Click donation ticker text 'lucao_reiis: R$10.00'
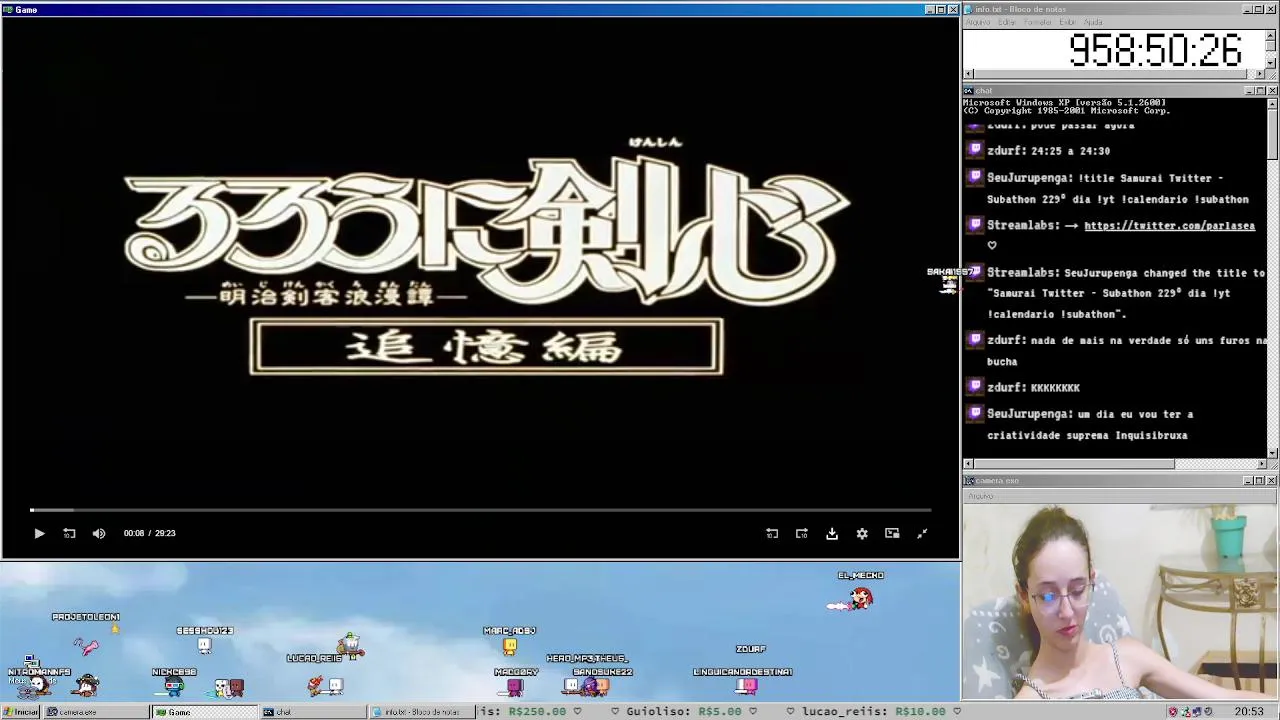This screenshot has height=720, width=1280. (x=873, y=712)
